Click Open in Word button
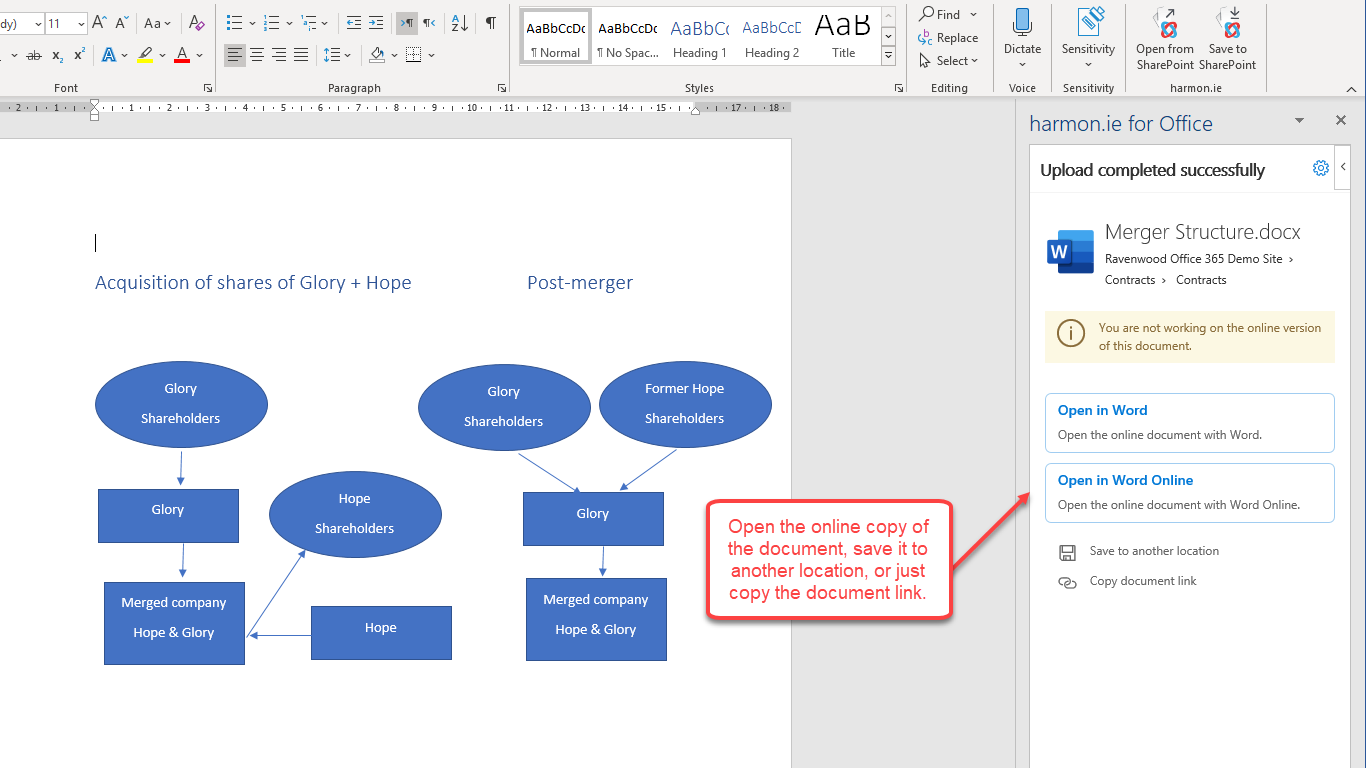This screenshot has height=768, width=1366. tap(1190, 423)
